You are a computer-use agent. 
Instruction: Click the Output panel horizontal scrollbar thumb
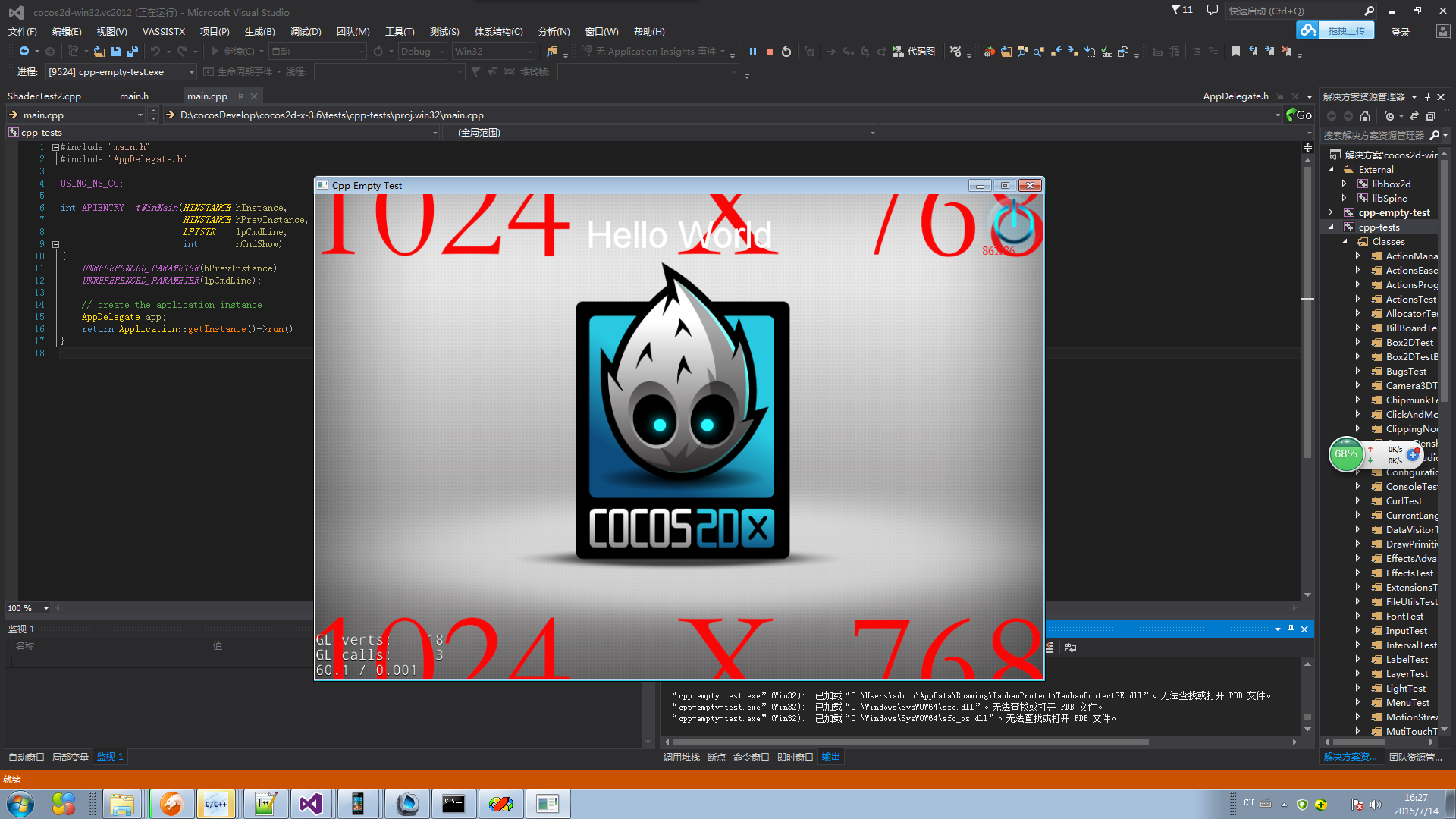point(911,742)
